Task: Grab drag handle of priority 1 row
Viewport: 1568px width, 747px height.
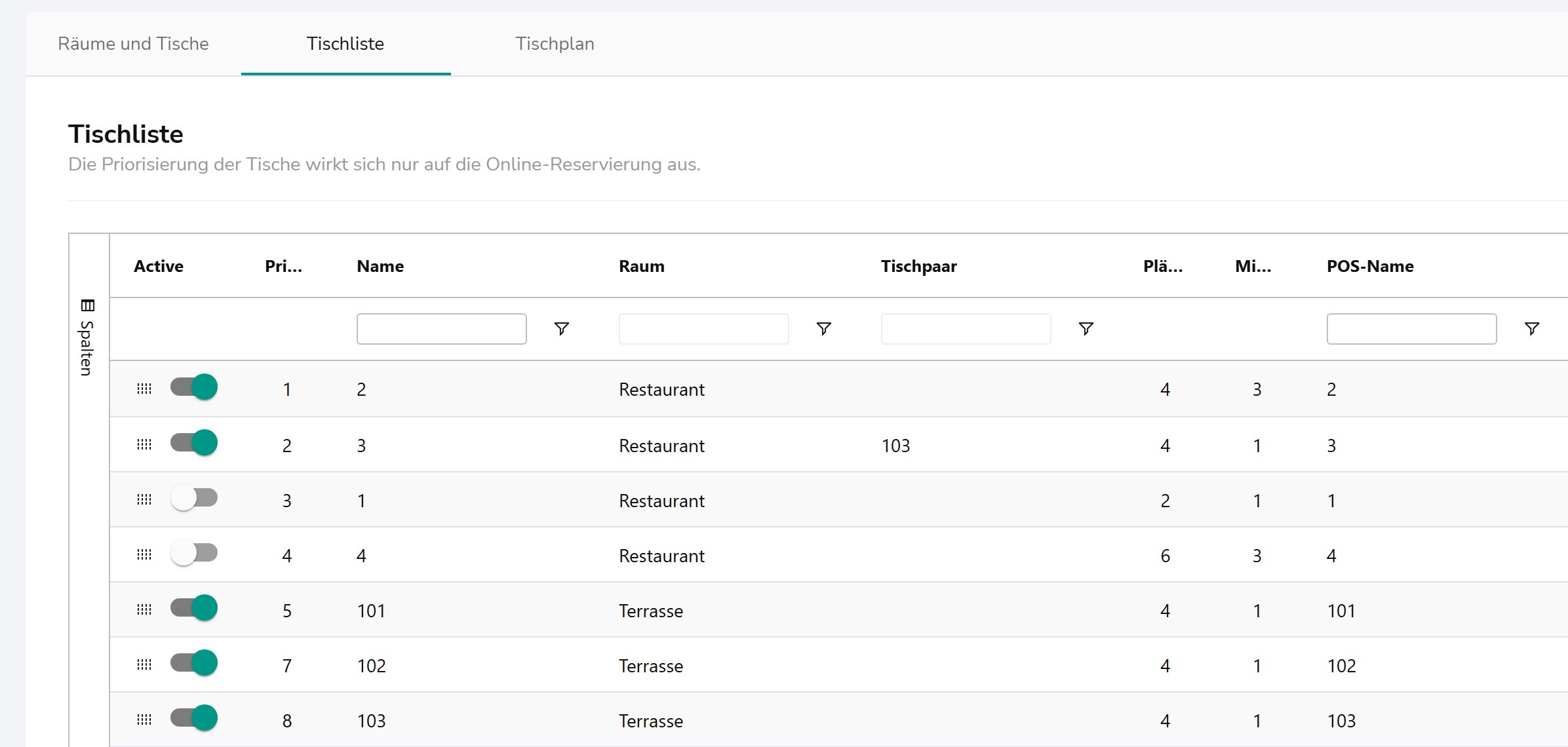Action: [144, 389]
